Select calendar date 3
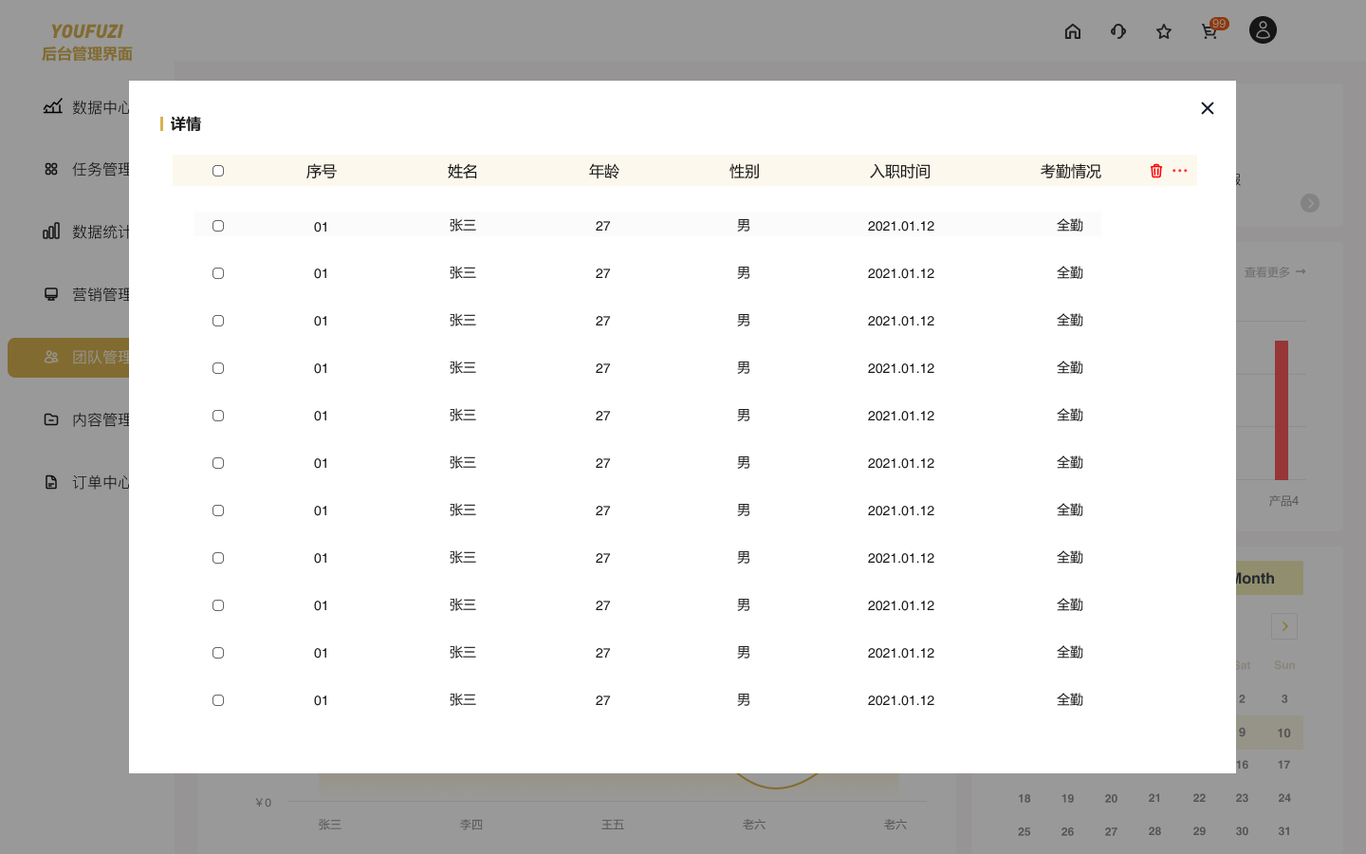This screenshot has height=854, width=1366. (x=1284, y=699)
